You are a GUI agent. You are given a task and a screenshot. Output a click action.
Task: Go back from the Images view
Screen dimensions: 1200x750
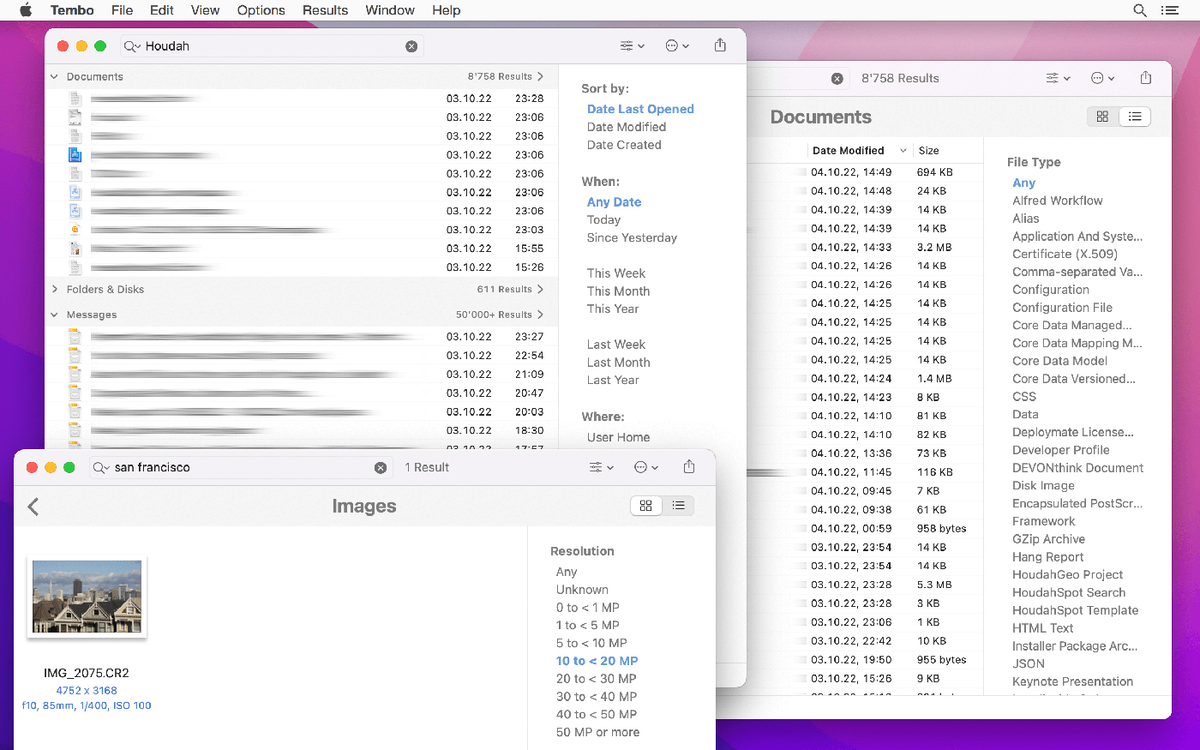pos(33,507)
